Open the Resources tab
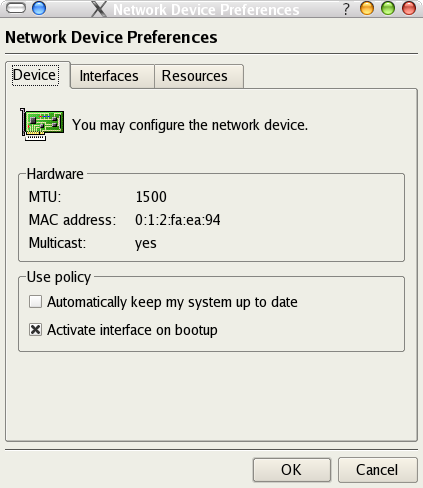Viewport: 423px width, 488px height. coord(195,76)
